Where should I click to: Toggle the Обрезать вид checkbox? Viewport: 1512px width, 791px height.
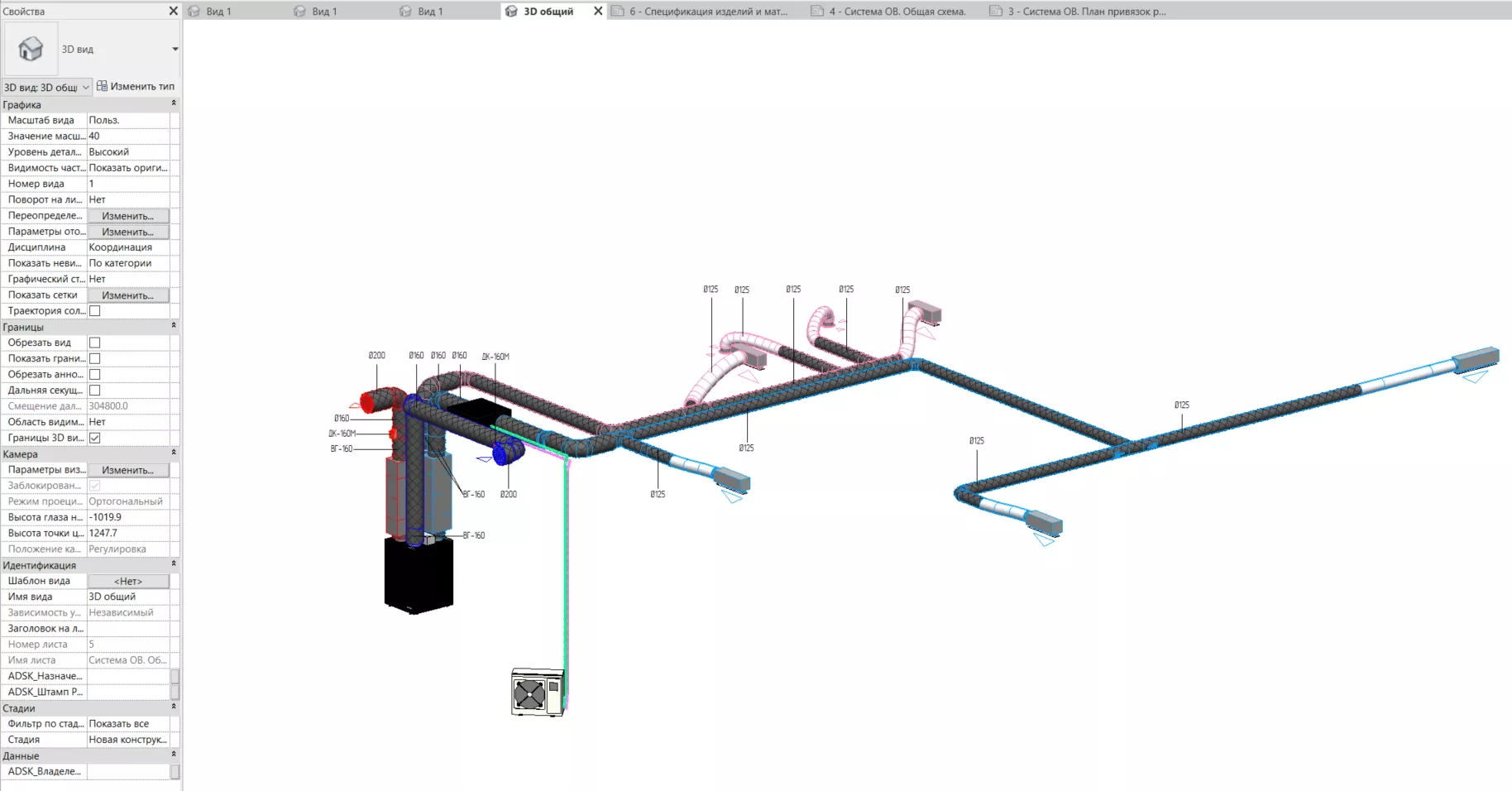pyautogui.click(x=95, y=343)
